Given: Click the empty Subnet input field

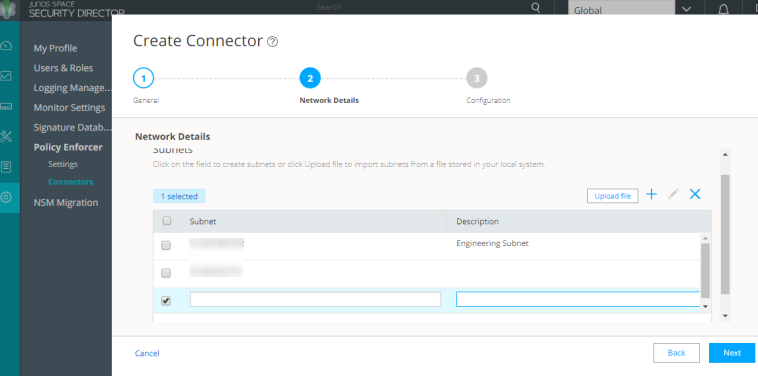Looking at the screenshot, I should coord(315,299).
